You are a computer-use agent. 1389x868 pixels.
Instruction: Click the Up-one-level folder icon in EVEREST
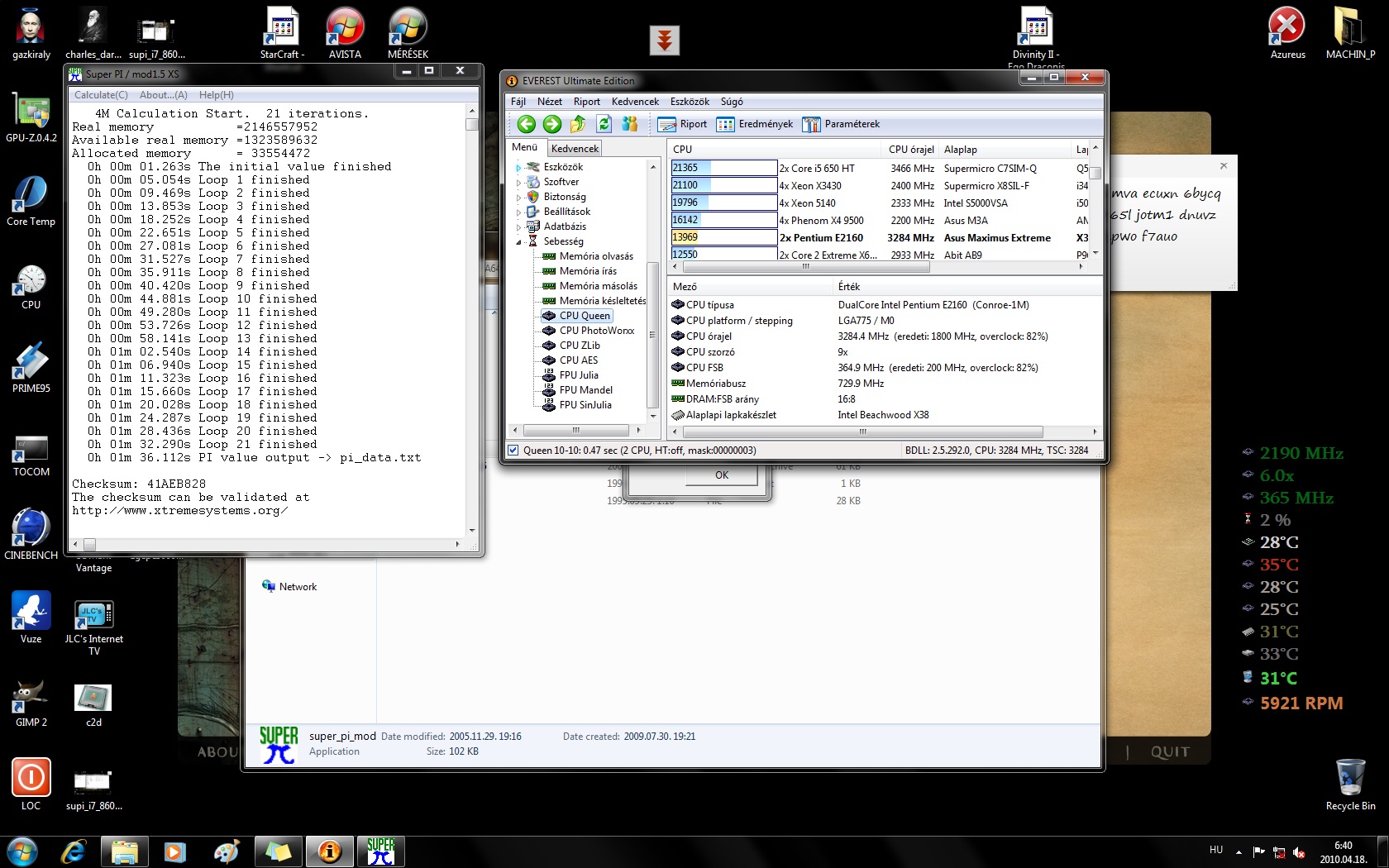(x=578, y=124)
